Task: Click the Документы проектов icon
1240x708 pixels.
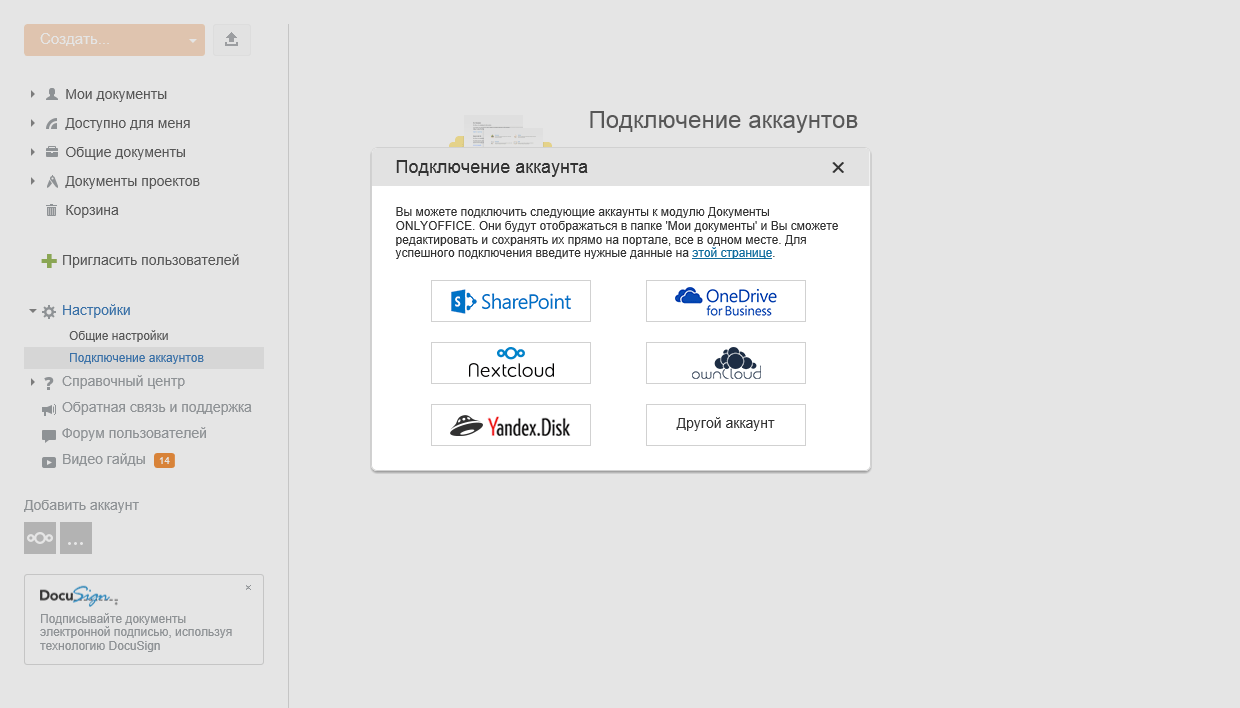Action: click(52, 181)
